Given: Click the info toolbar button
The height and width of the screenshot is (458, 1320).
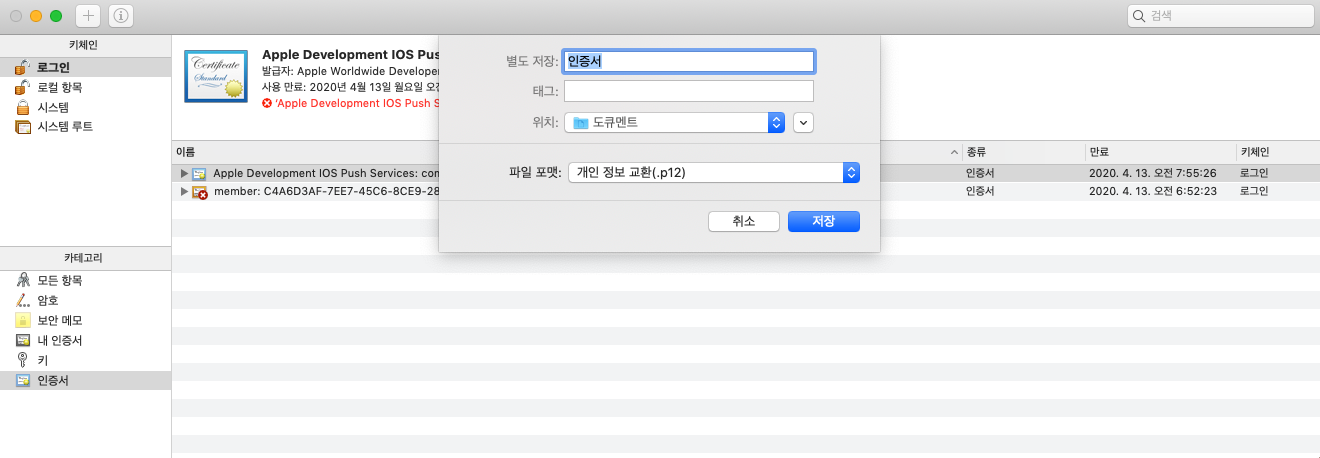Looking at the screenshot, I should click(121, 16).
